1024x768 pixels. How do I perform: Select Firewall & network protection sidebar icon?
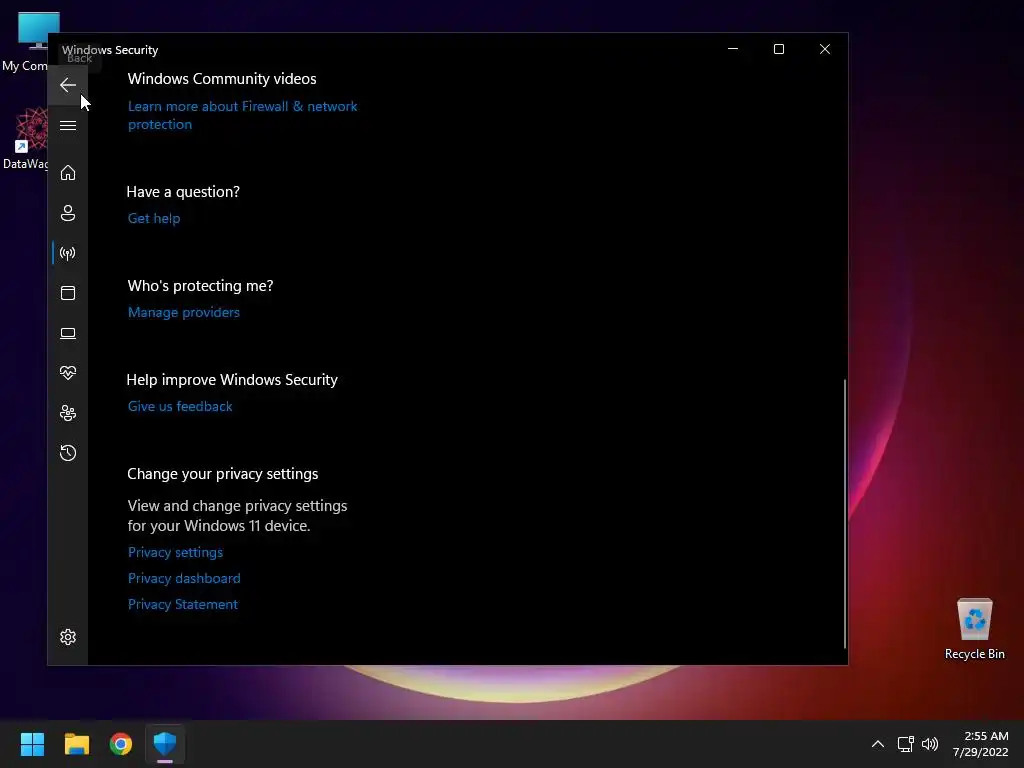click(x=68, y=253)
